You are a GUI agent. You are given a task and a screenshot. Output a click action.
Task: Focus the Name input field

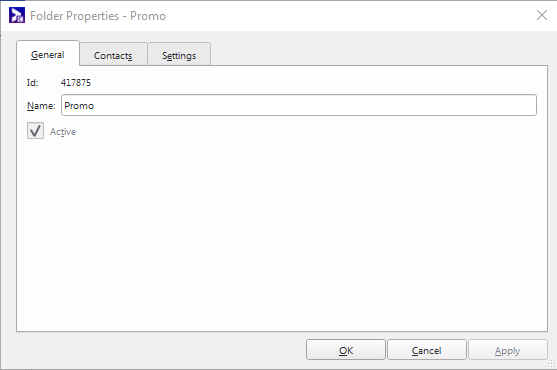[299, 105]
